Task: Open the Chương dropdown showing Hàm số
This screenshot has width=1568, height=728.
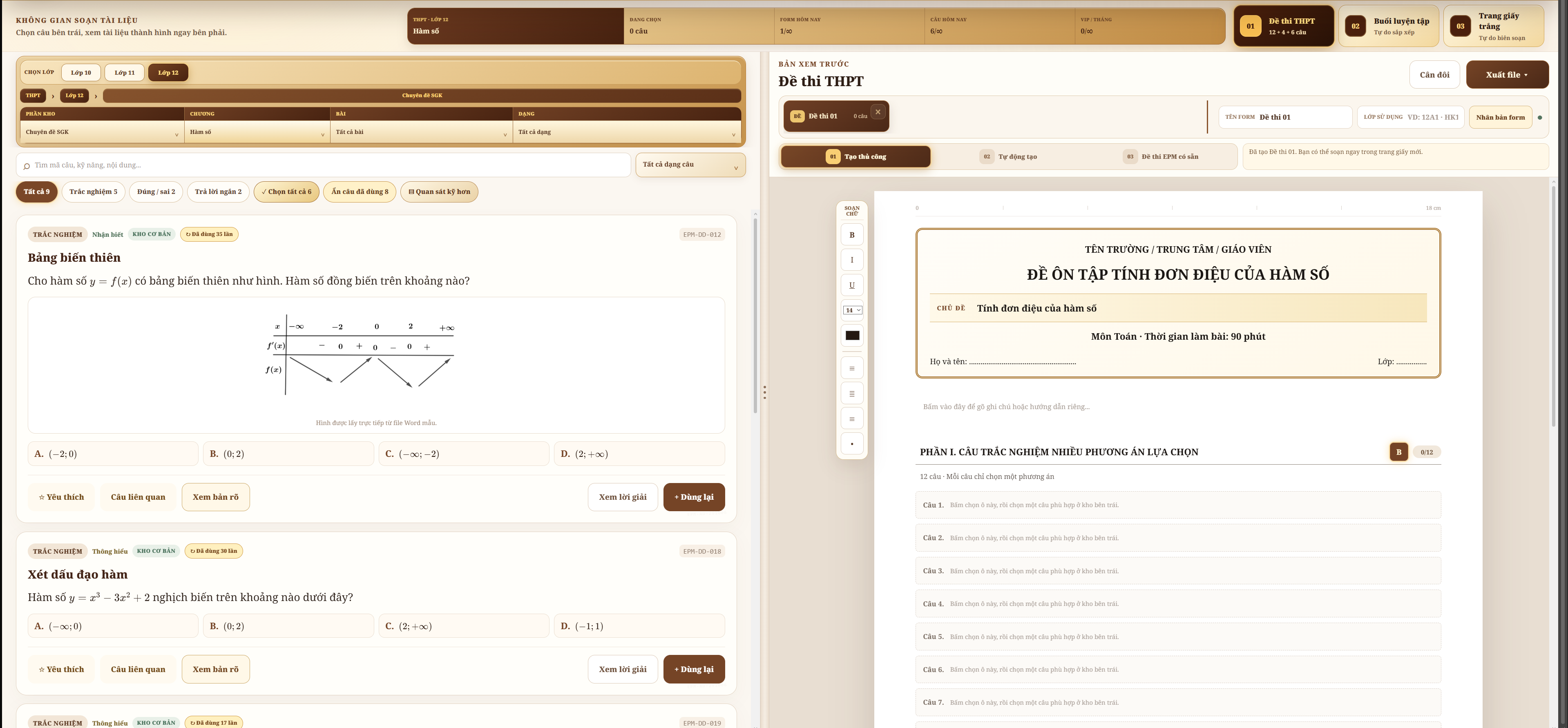Action: (x=257, y=132)
